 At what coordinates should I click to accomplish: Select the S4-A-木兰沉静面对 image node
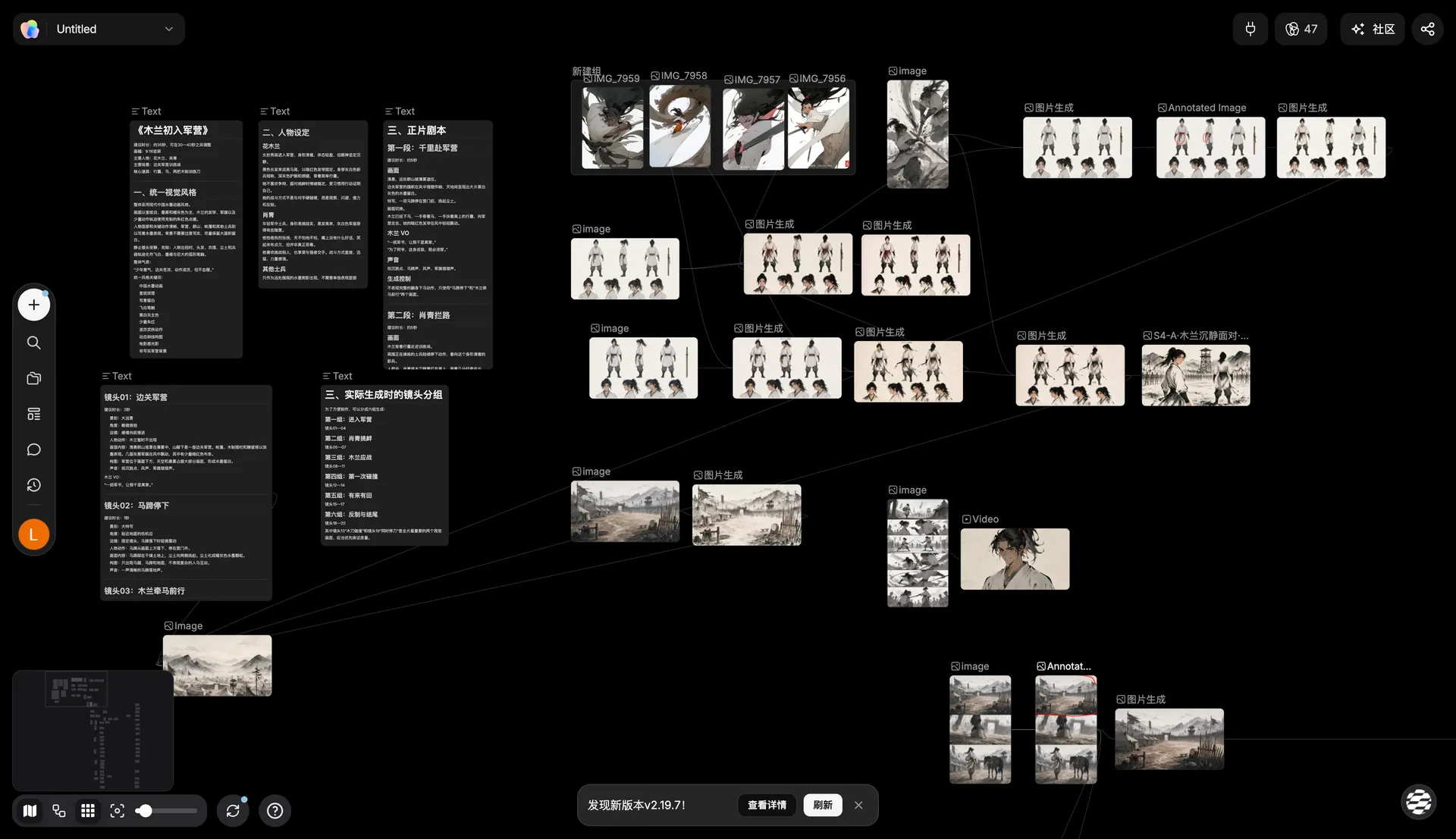[1196, 375]
